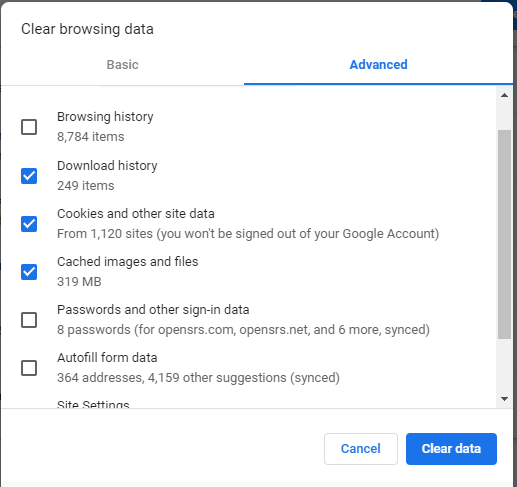Tick Passwords and other sign-in data
Viewport: 517px width, 487px height.
[29, 320]
